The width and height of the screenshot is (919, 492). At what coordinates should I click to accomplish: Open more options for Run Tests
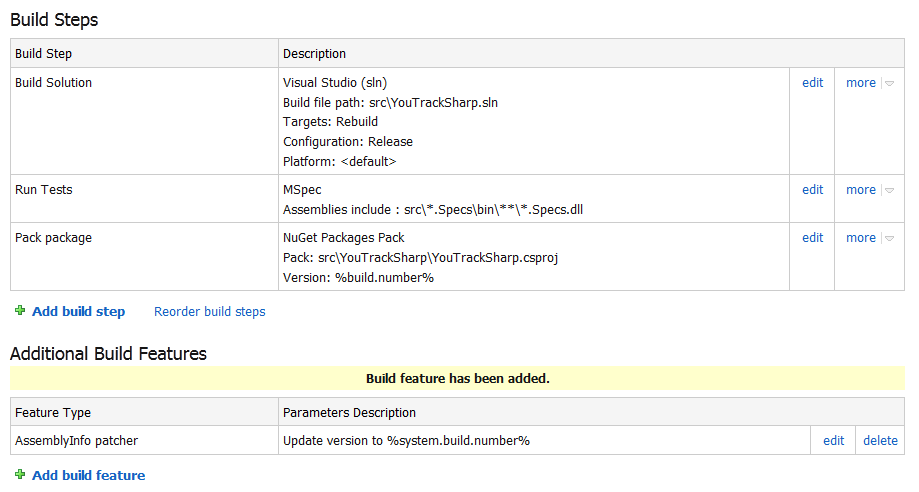[860, 190]
